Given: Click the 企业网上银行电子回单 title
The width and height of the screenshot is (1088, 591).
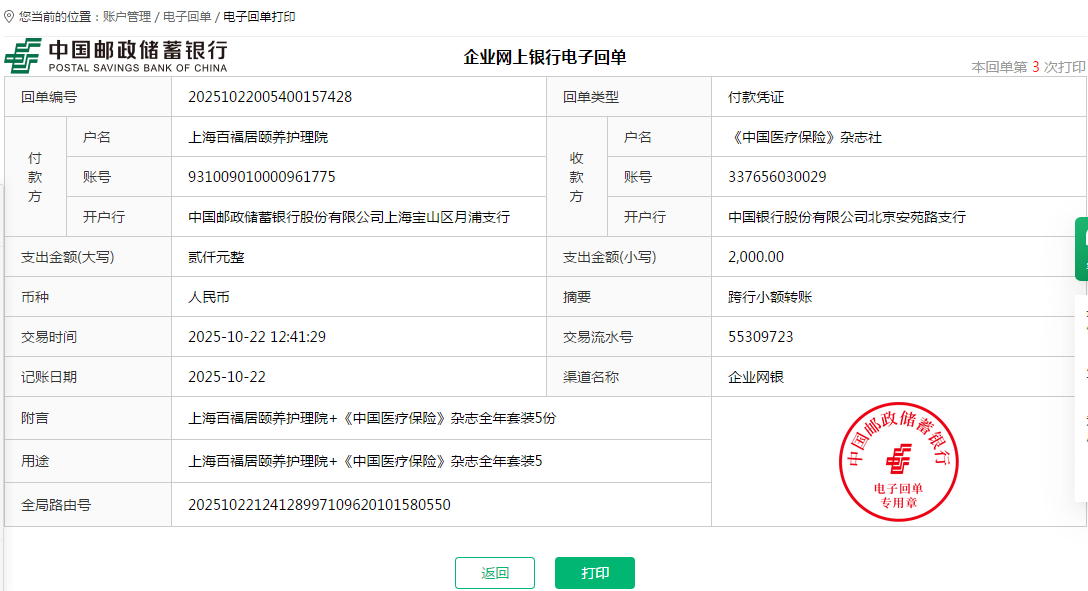Looking at the screenshot, I should 545,58.
